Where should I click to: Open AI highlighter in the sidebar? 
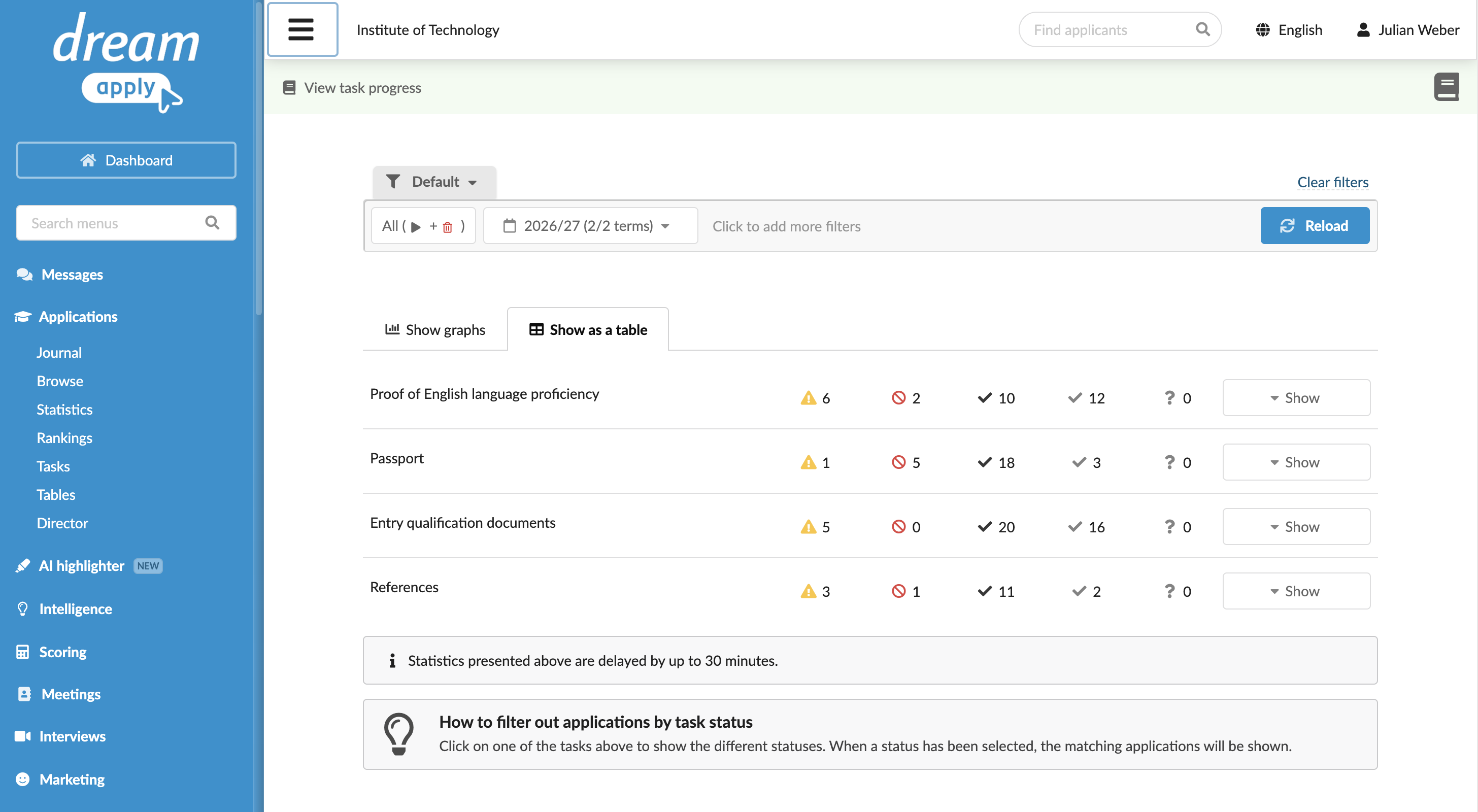click(89, 566)
